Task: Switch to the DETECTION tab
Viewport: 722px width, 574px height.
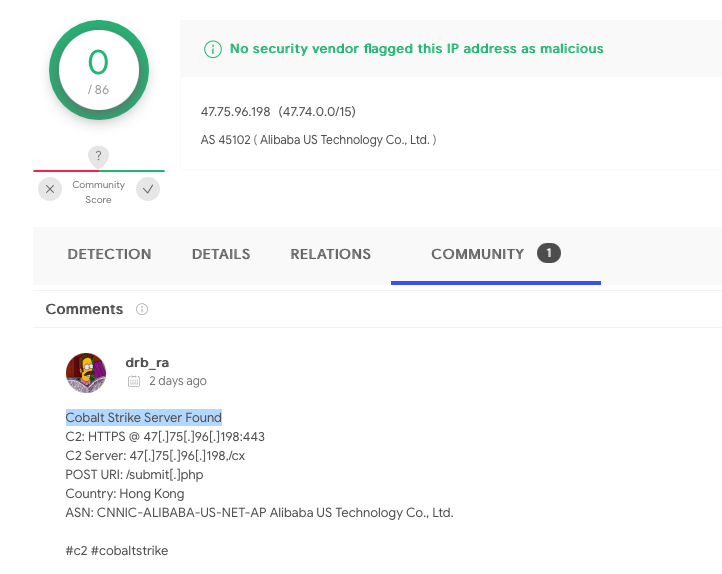Action: [x=109, y=254]
